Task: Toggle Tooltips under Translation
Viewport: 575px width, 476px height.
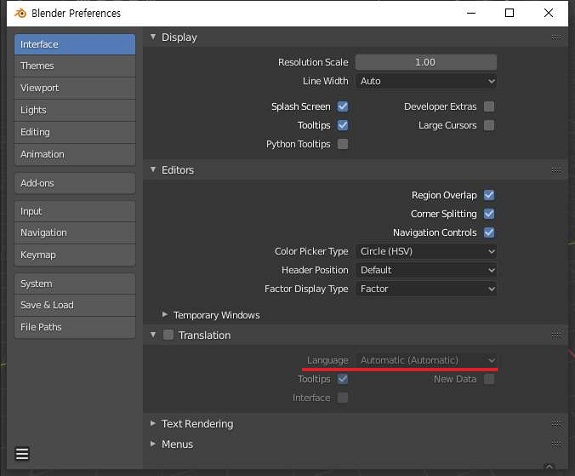Action: click(343, 379)
